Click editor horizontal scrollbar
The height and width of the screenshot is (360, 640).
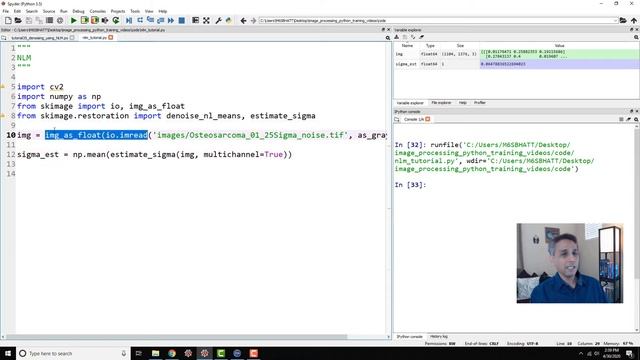coord(176,337)
